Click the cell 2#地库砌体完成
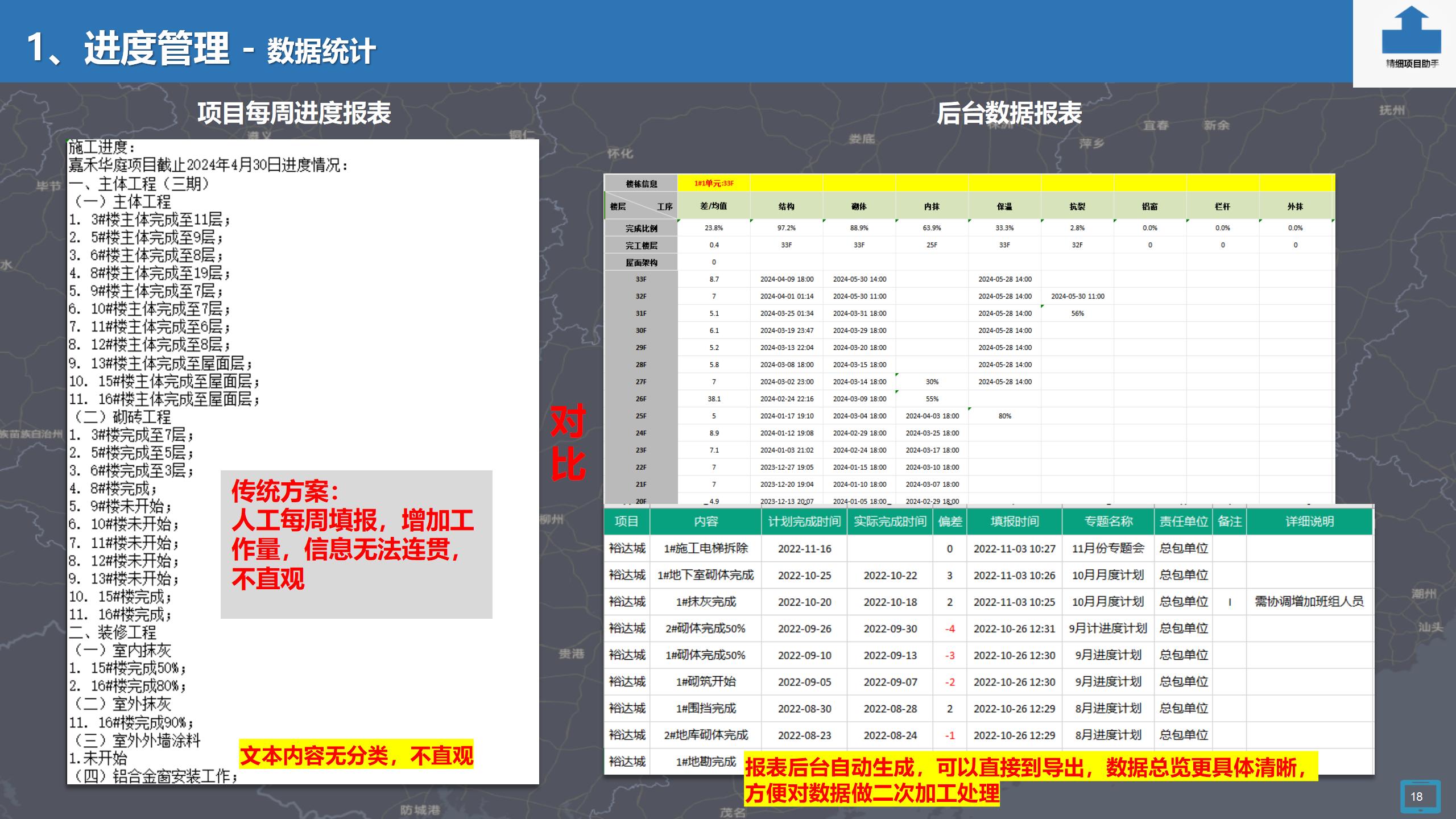The height and width of the screenshot is (819, 1456). (706, 735)
